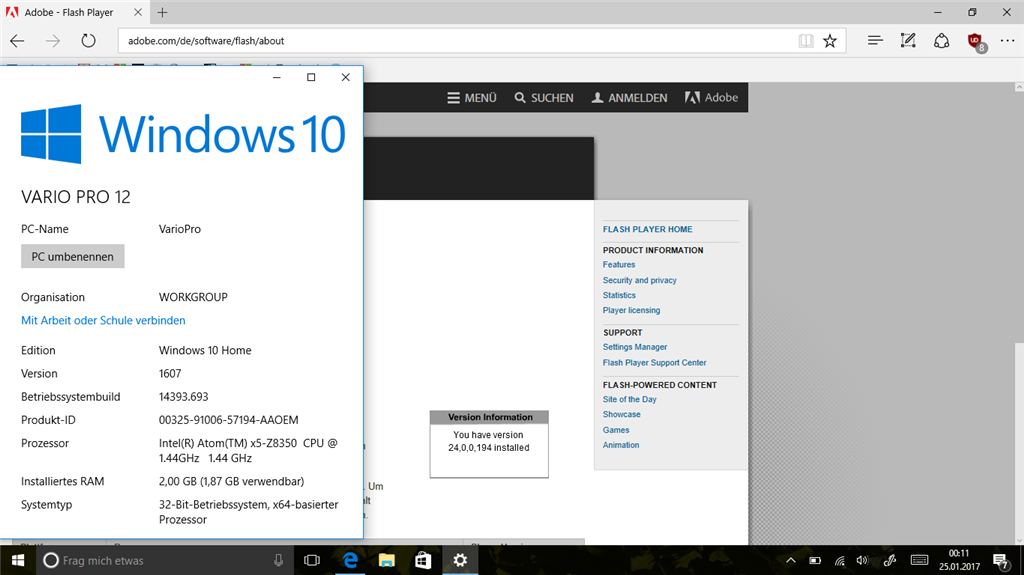This screenshot has width=1024, height=575.
Task: Click the Cortana microphone icon
Action: pos(278,561)
